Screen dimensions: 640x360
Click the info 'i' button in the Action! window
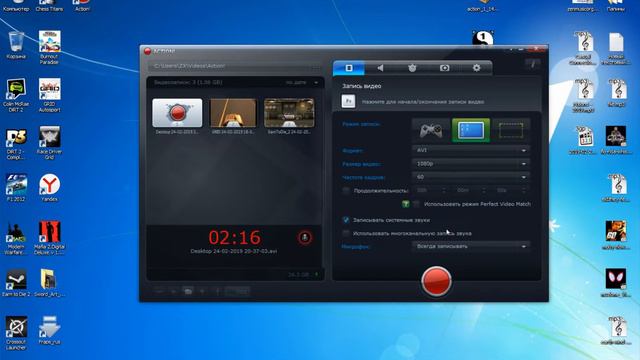[x=533, y=64]
